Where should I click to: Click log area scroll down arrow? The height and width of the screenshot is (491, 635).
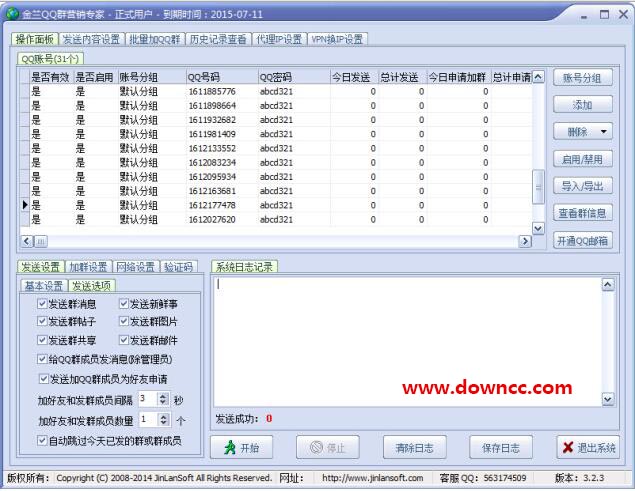tap(608, 399)
